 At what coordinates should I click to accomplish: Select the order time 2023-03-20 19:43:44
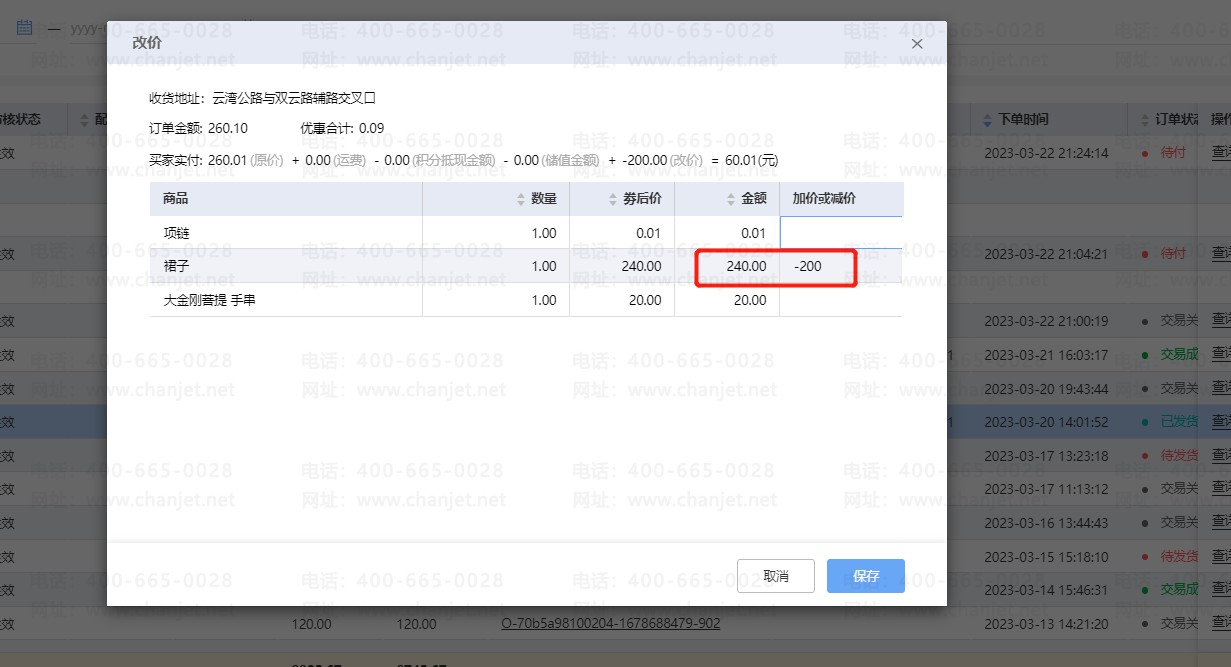[1046, 388]
